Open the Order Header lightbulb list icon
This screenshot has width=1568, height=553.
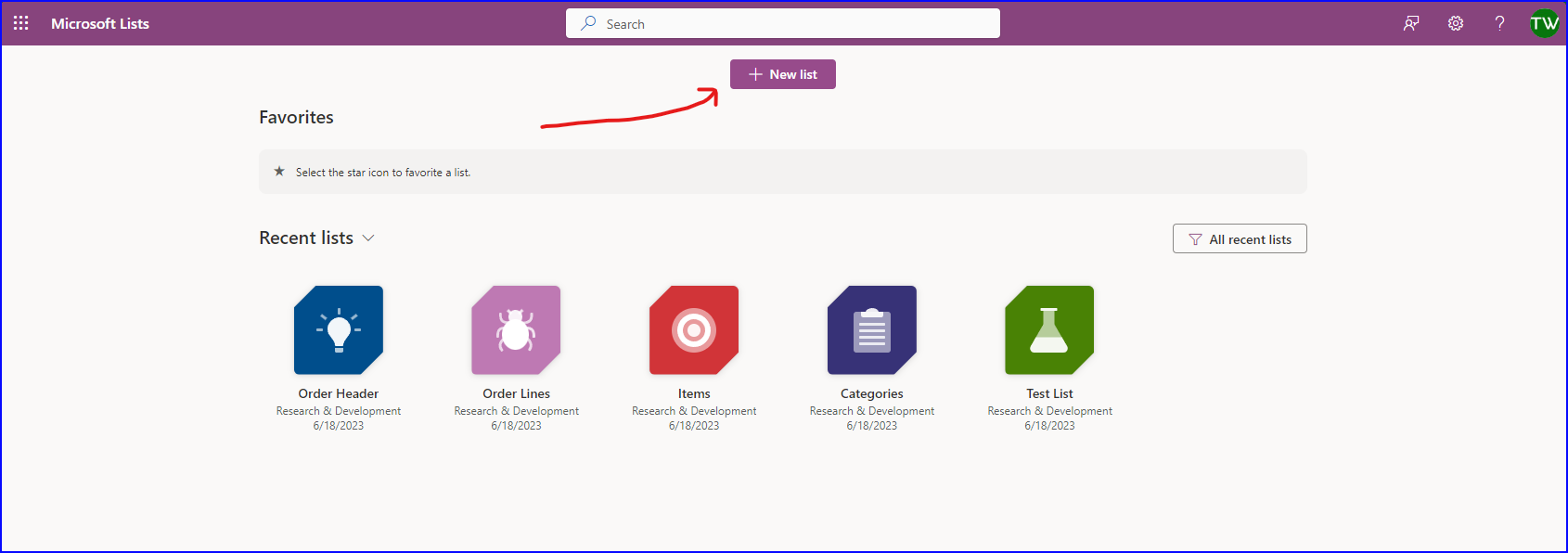click(x=339, y=330)
